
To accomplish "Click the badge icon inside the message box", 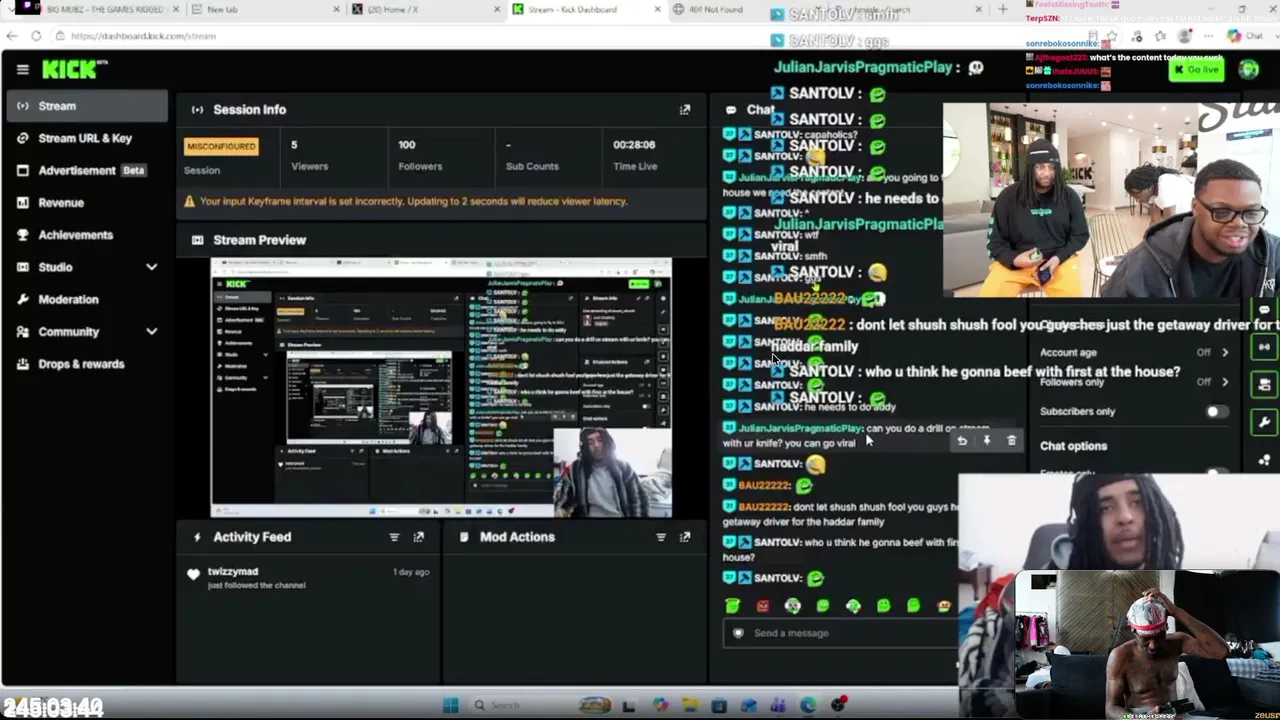I will [739, 633].
